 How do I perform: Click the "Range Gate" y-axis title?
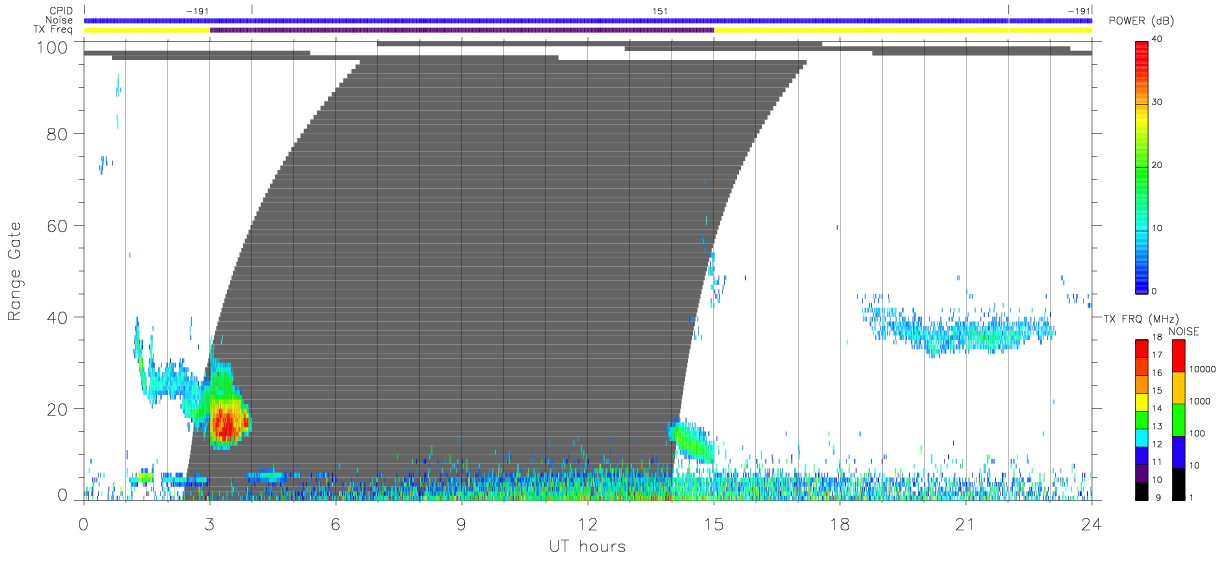tap(15, 271)
